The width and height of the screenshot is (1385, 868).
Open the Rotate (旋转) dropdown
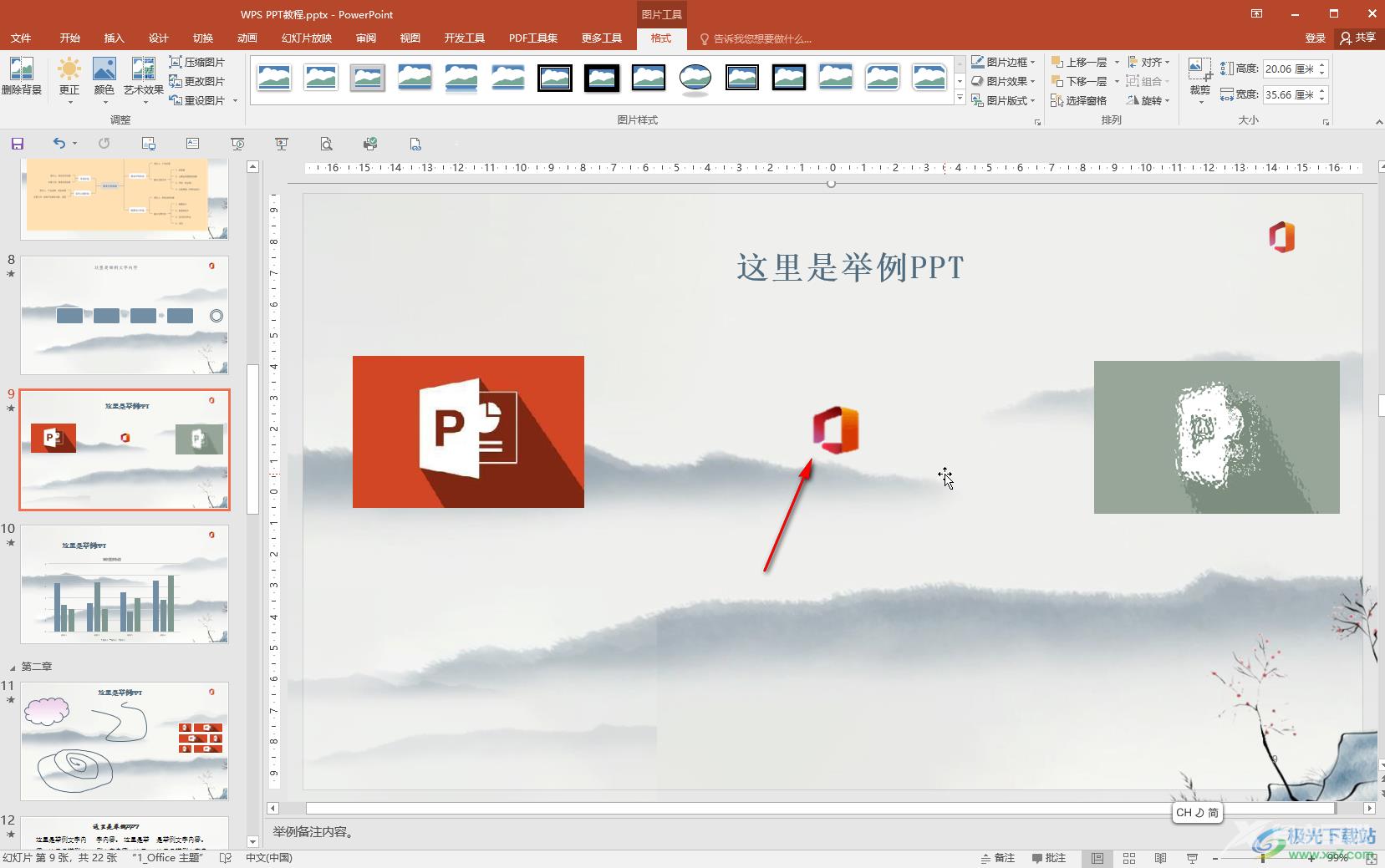(x=1148, y=100)
